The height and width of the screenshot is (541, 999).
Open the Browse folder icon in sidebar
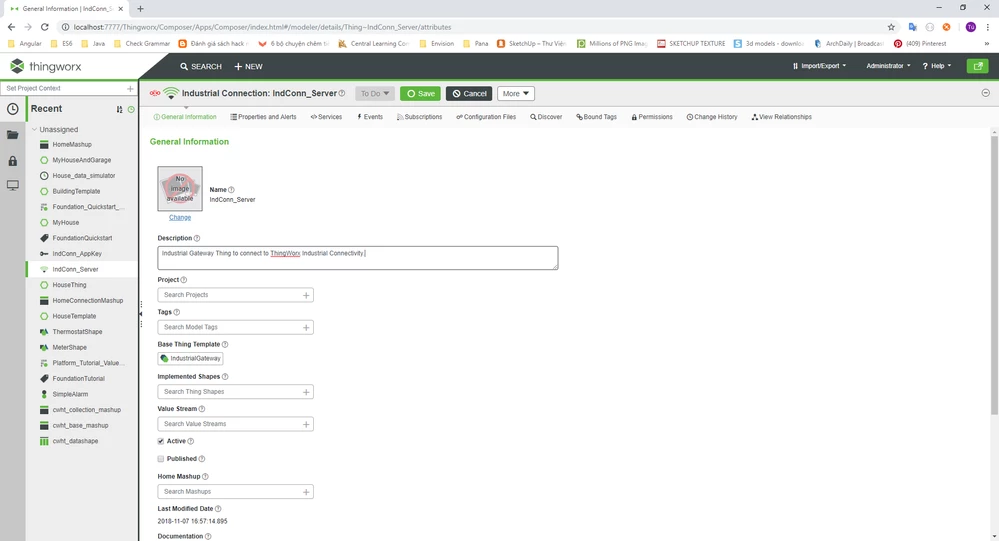(13, 135)
